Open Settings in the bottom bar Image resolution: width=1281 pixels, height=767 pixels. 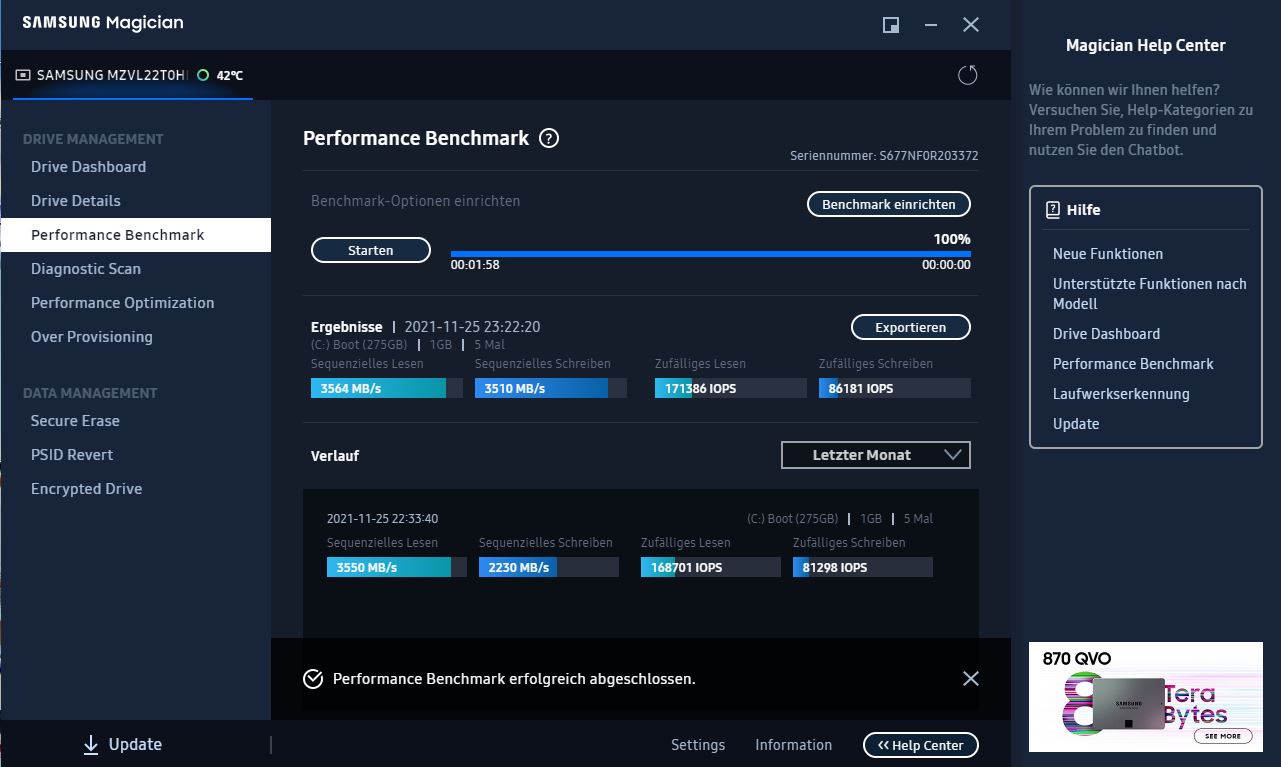698,745
